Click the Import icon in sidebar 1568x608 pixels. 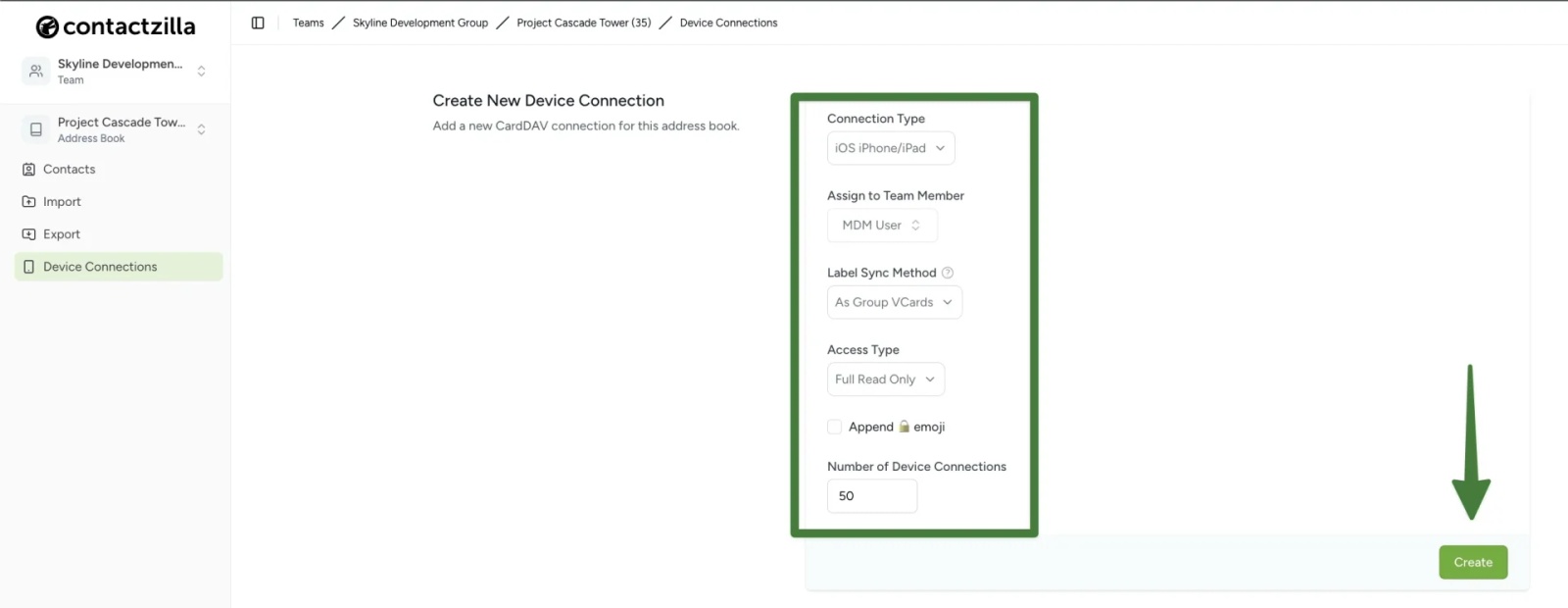pos(28,201)
